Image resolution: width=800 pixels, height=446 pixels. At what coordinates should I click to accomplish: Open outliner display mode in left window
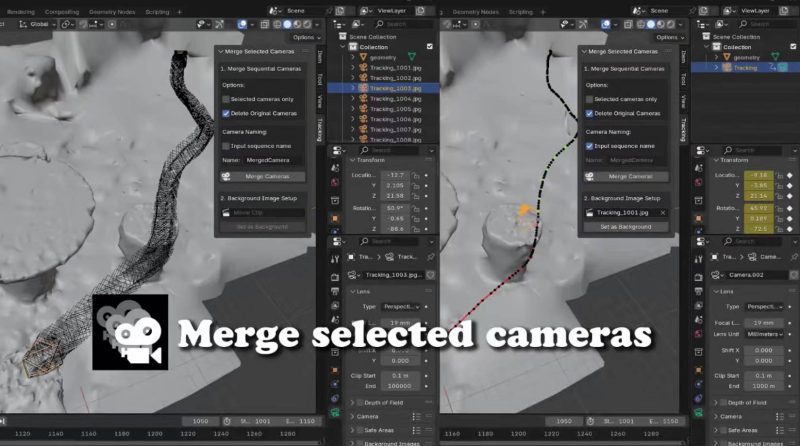pos(358,24)
